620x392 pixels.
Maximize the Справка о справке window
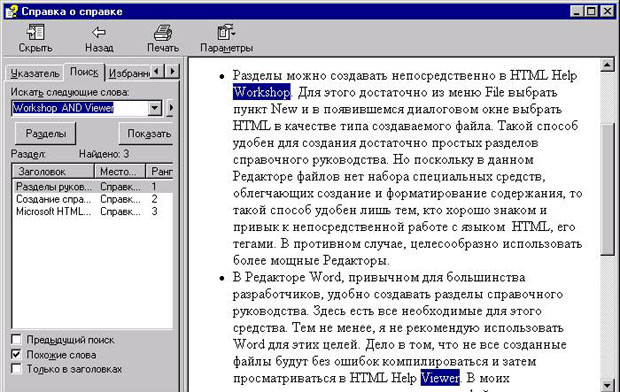(x=591, y=11)
